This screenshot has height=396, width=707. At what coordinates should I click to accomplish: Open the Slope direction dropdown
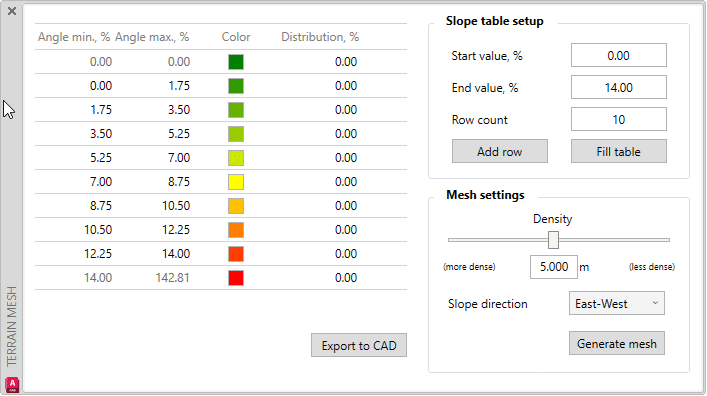616,304
